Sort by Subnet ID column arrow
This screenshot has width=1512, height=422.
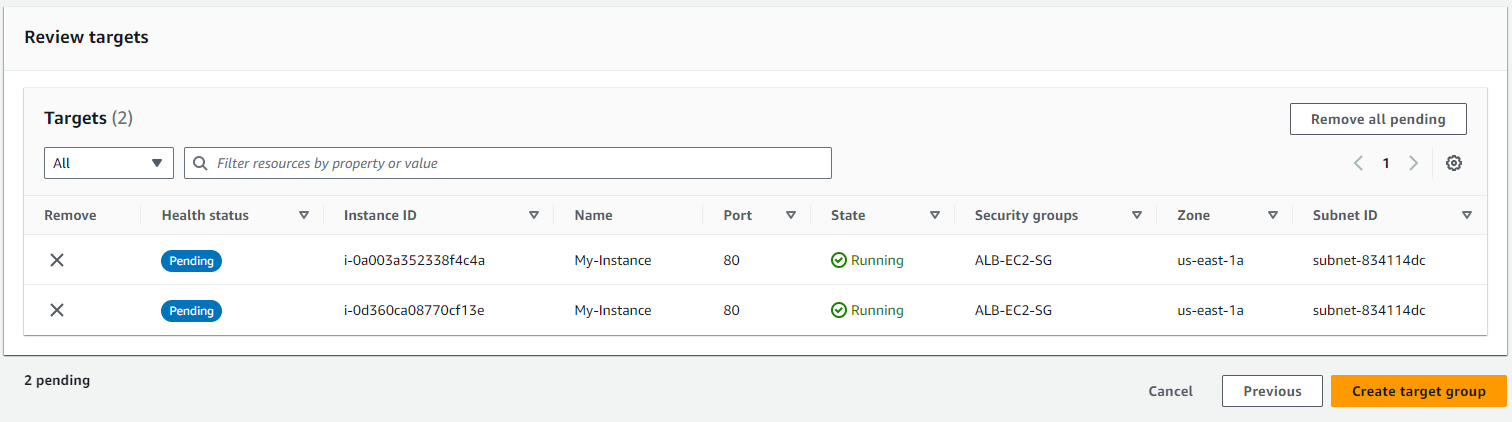1467,215
